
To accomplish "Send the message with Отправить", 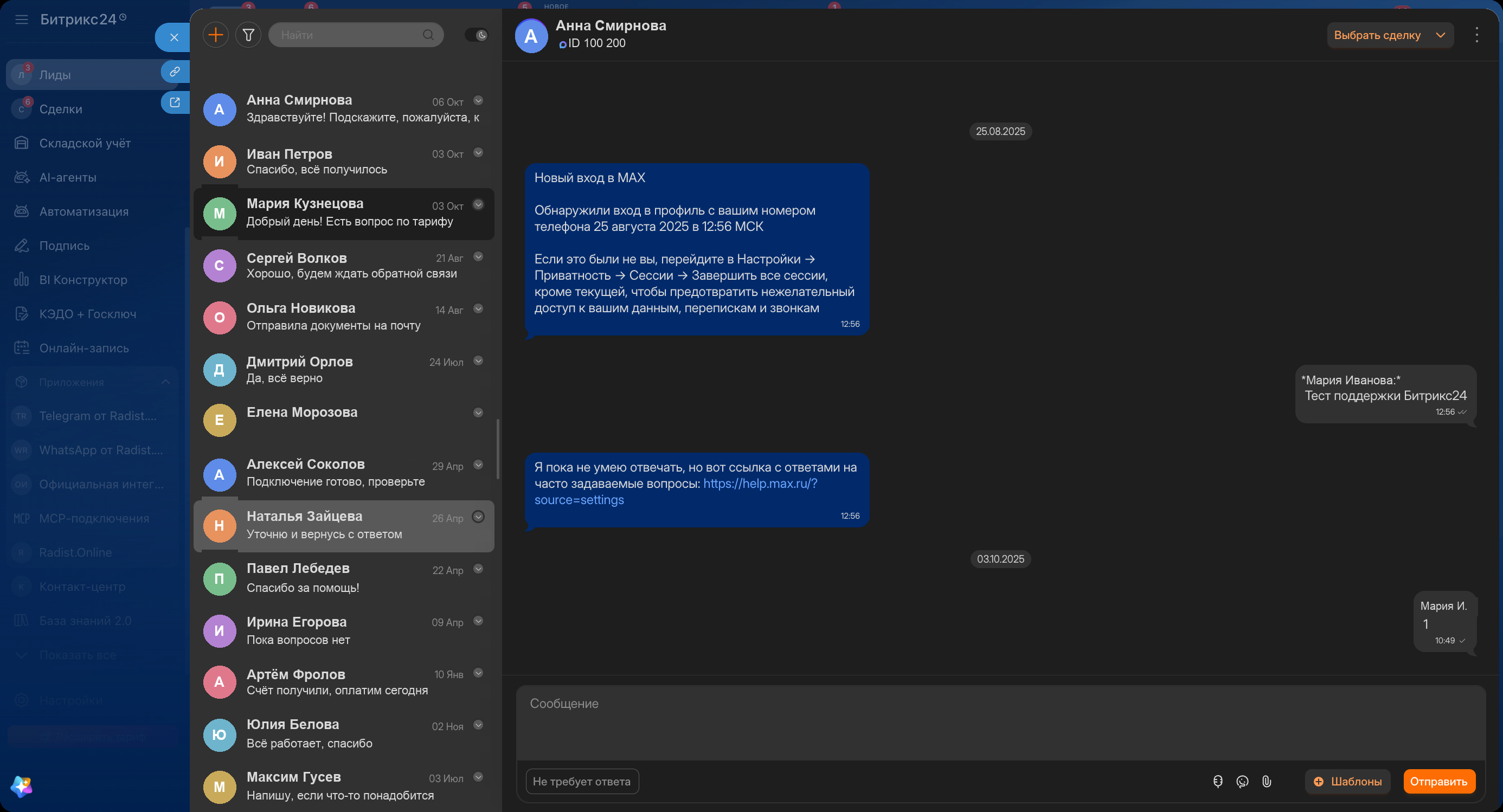I will click(x=1440, y=781).
